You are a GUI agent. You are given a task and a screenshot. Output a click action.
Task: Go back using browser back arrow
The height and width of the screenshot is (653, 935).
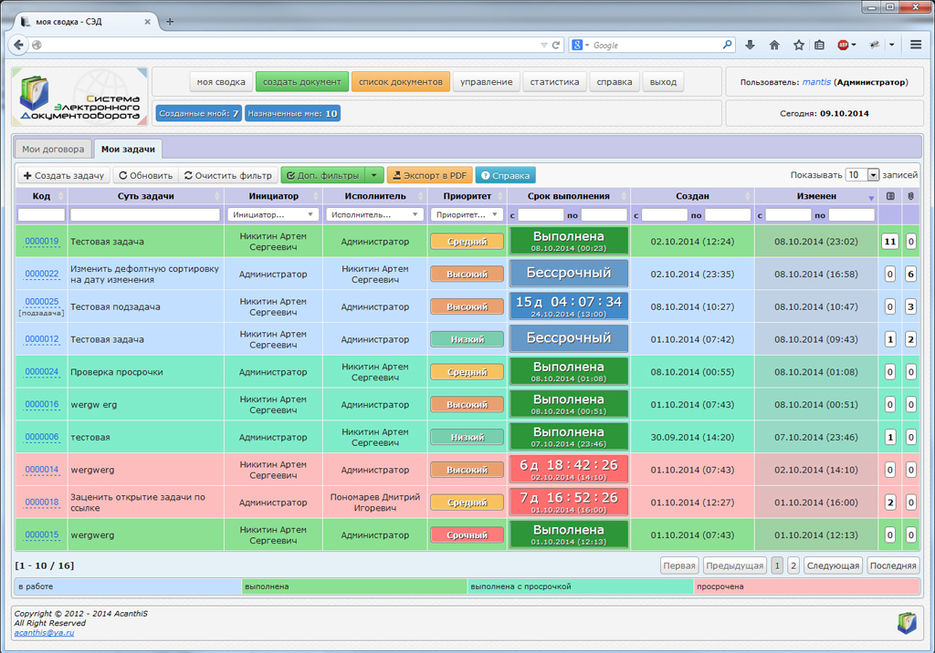pos(18,45)
